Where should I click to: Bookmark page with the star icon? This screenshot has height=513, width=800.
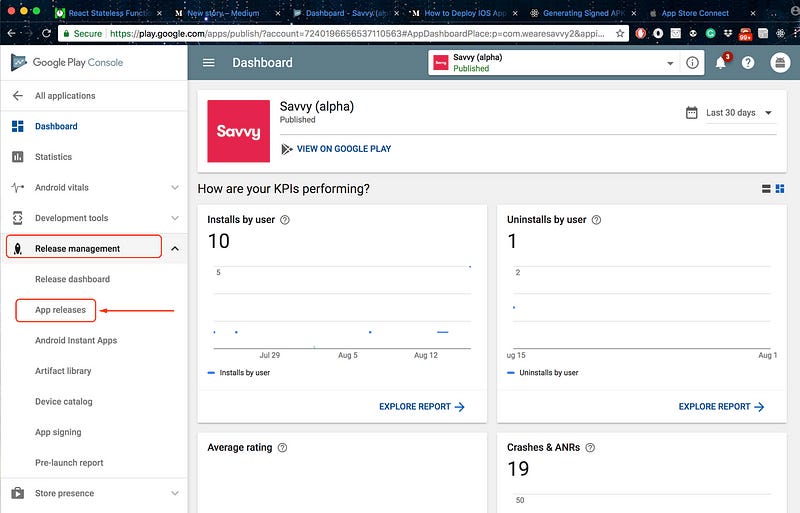click(620, 33)
